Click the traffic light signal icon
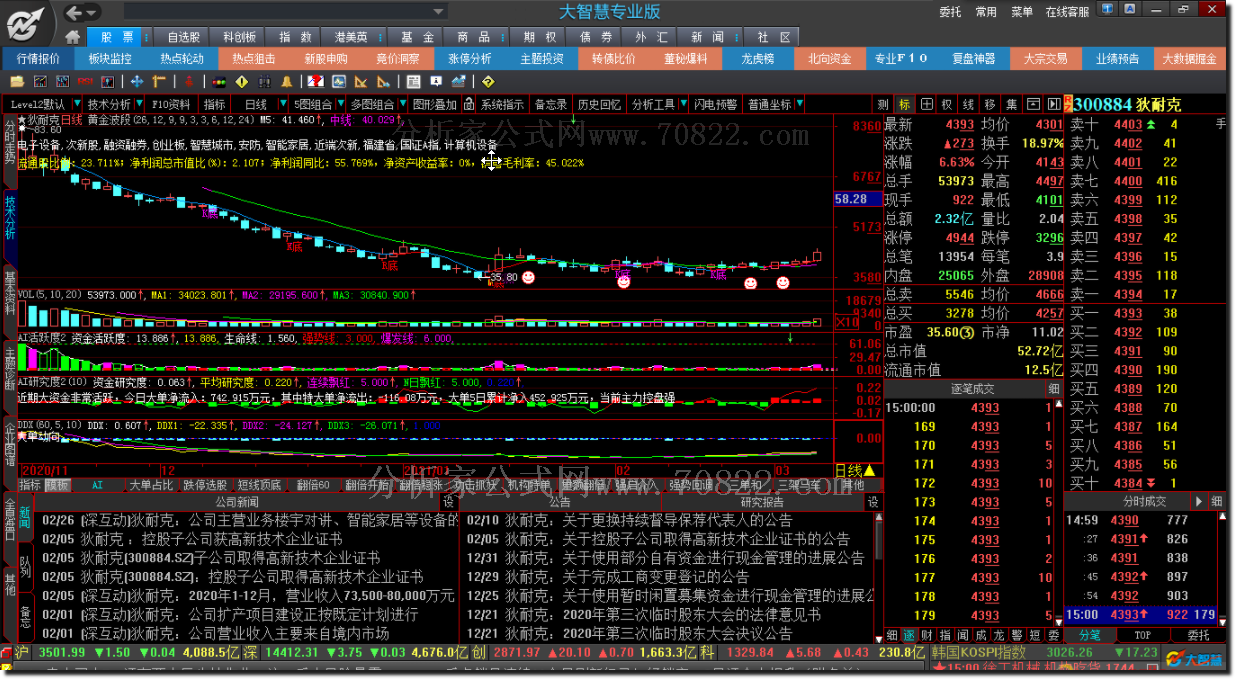Image resolution: width=1236 pixels, height=679 pixels. click(x=218, y=81)
